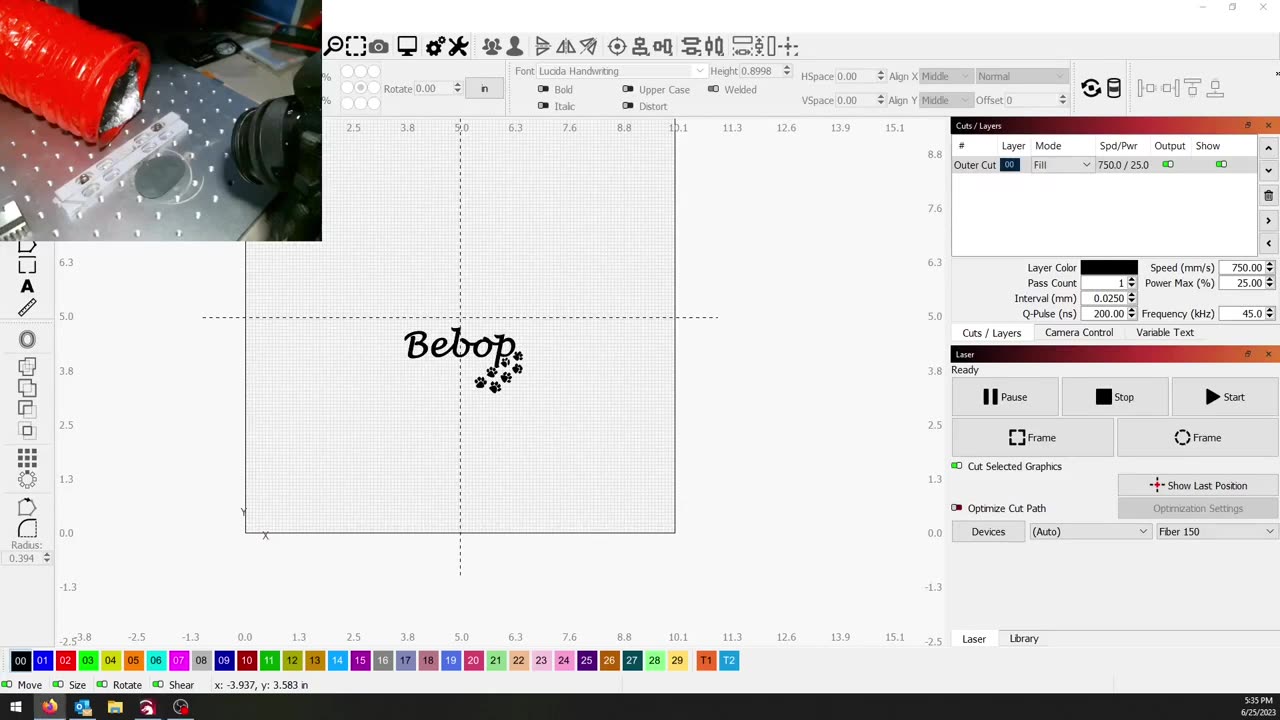Switch to Library tab
This screenshot has width=1280, height=720.
[1024, 639]
